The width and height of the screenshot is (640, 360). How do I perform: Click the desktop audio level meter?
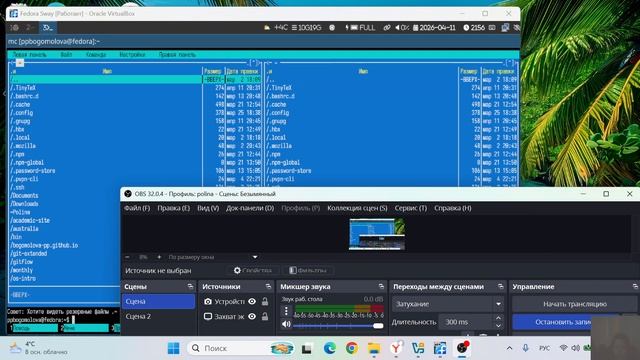click(339, 309)
